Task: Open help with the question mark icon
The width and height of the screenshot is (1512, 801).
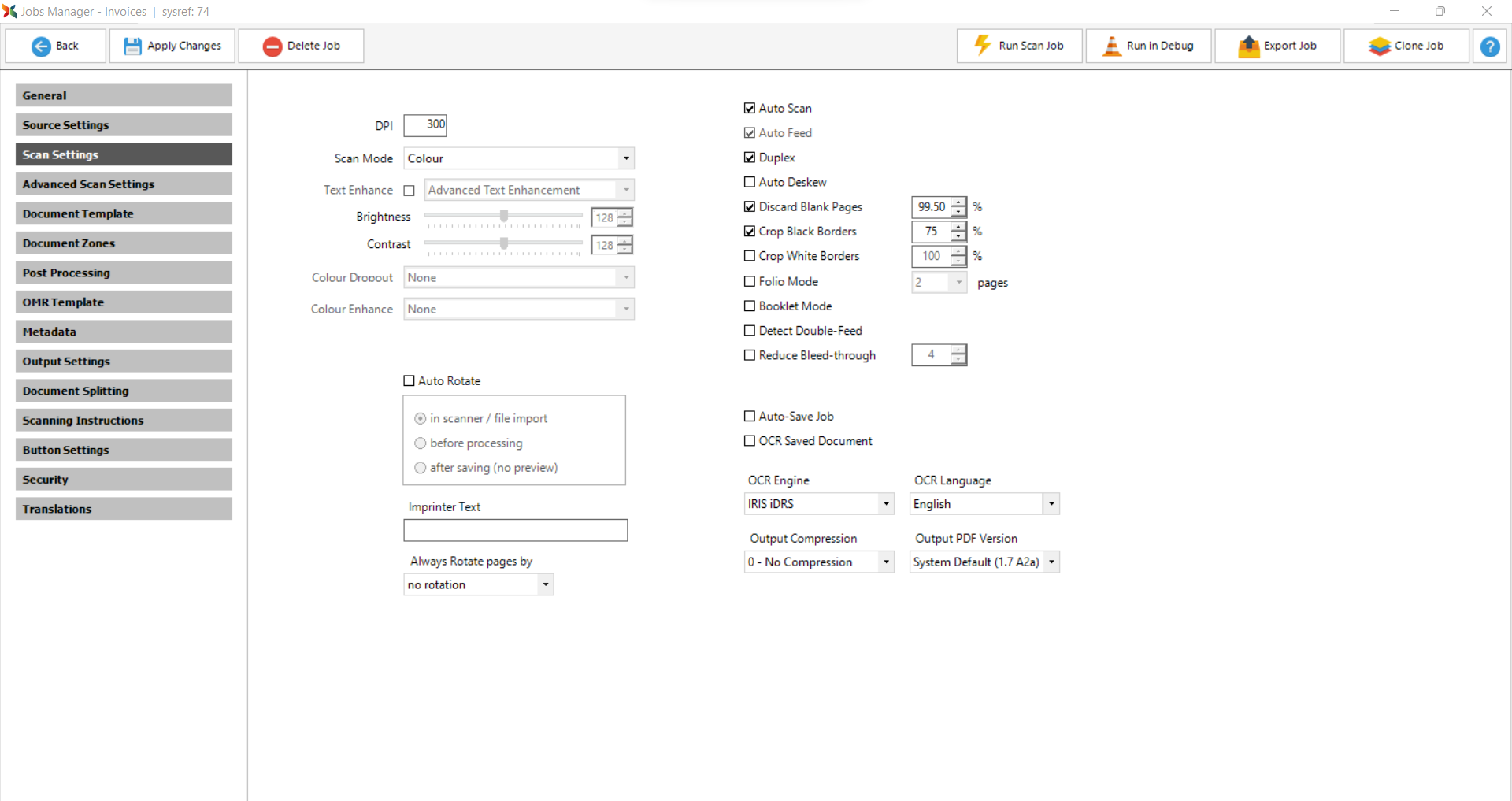Action: tap(1489, 46)
